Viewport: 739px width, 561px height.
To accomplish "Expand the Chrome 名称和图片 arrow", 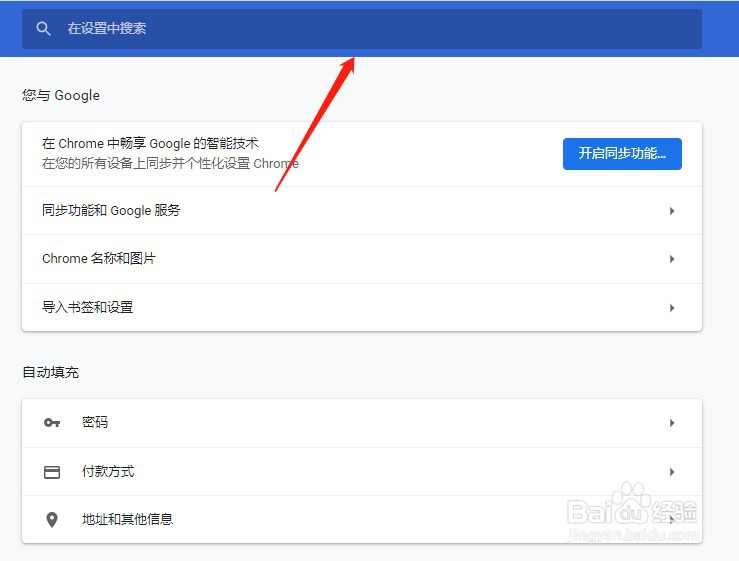I will [672, 259].
